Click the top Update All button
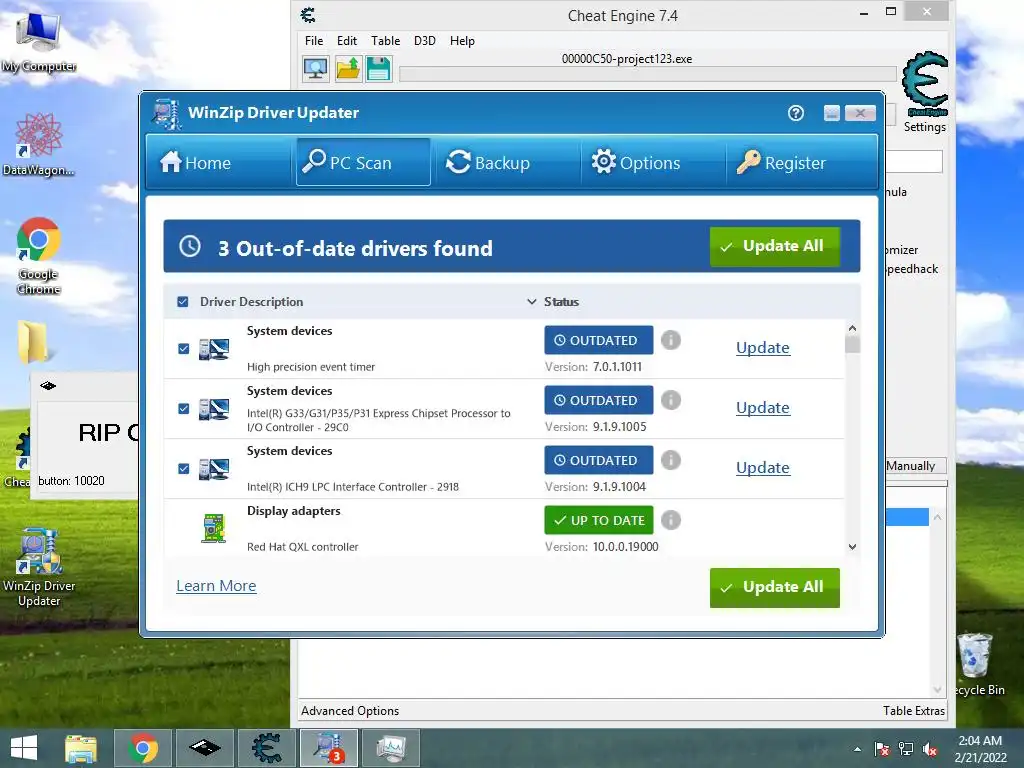The image size is (1024, 768). (775, 246)
